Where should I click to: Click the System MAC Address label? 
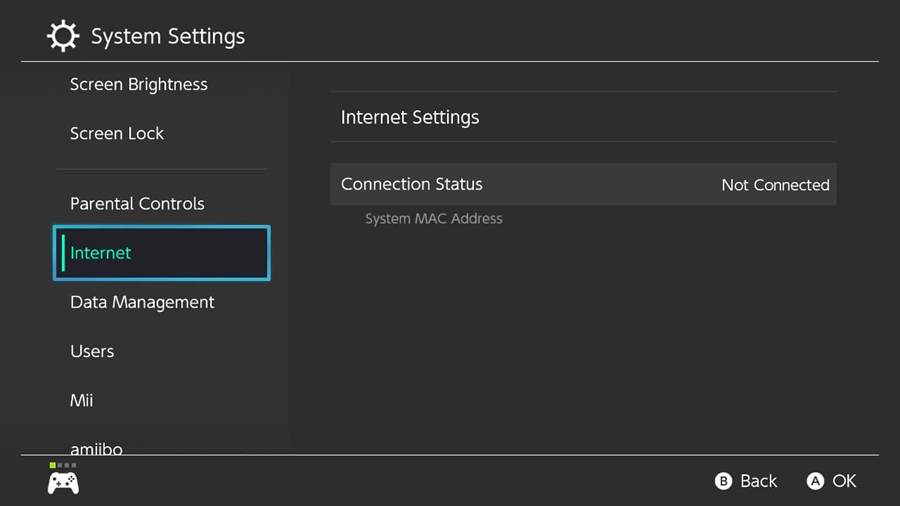[433, 219]
